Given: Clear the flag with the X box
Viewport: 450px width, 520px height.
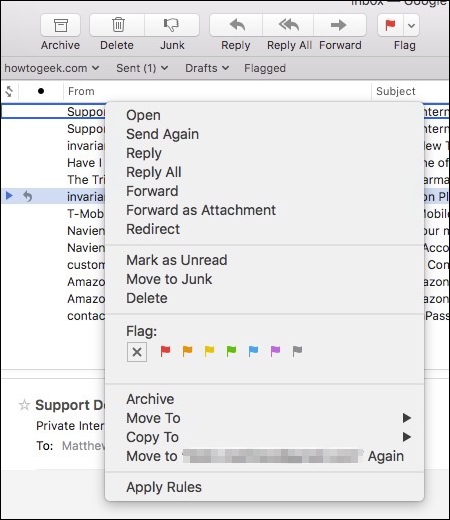Looking at the screenshot, I should pyautogui.click(x=137, y=352).
